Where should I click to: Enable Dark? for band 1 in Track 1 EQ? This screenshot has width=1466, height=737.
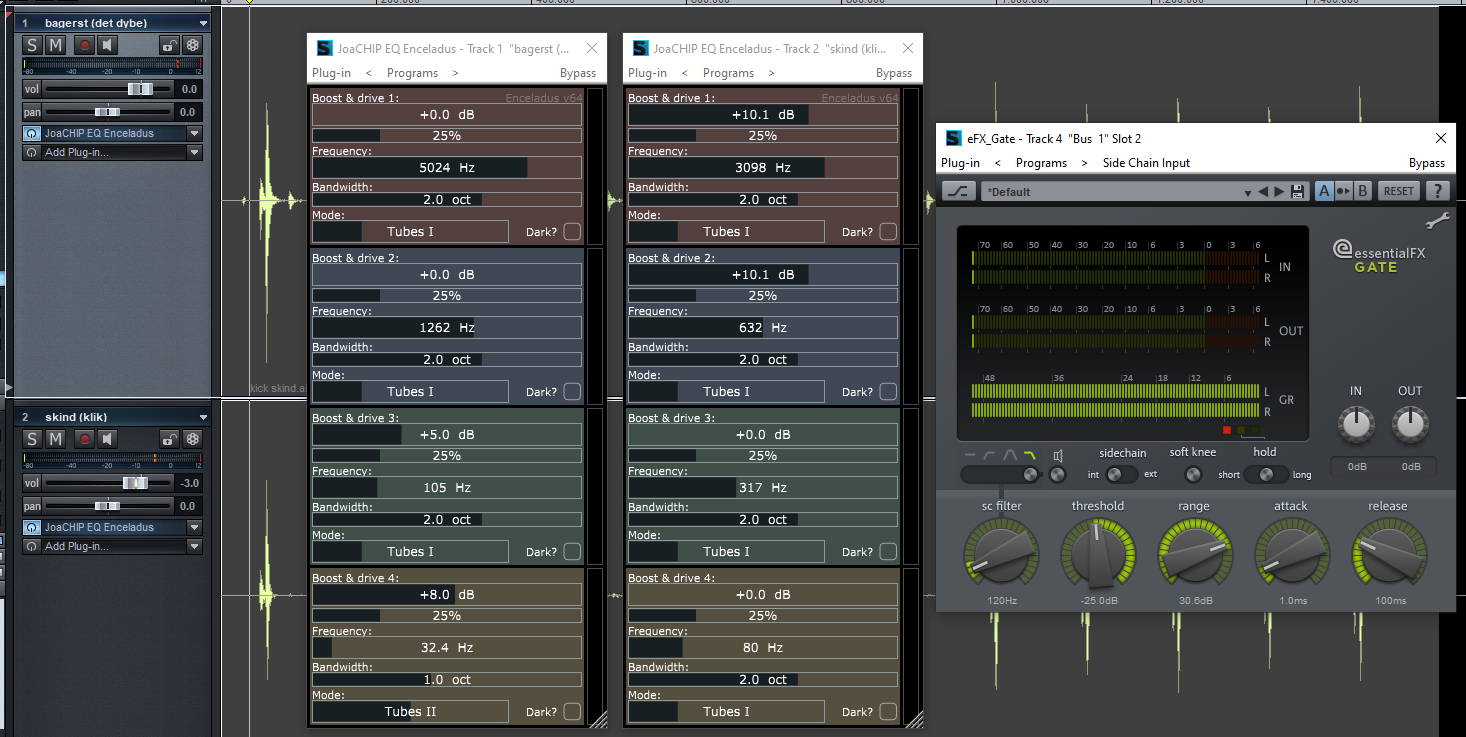572,232
